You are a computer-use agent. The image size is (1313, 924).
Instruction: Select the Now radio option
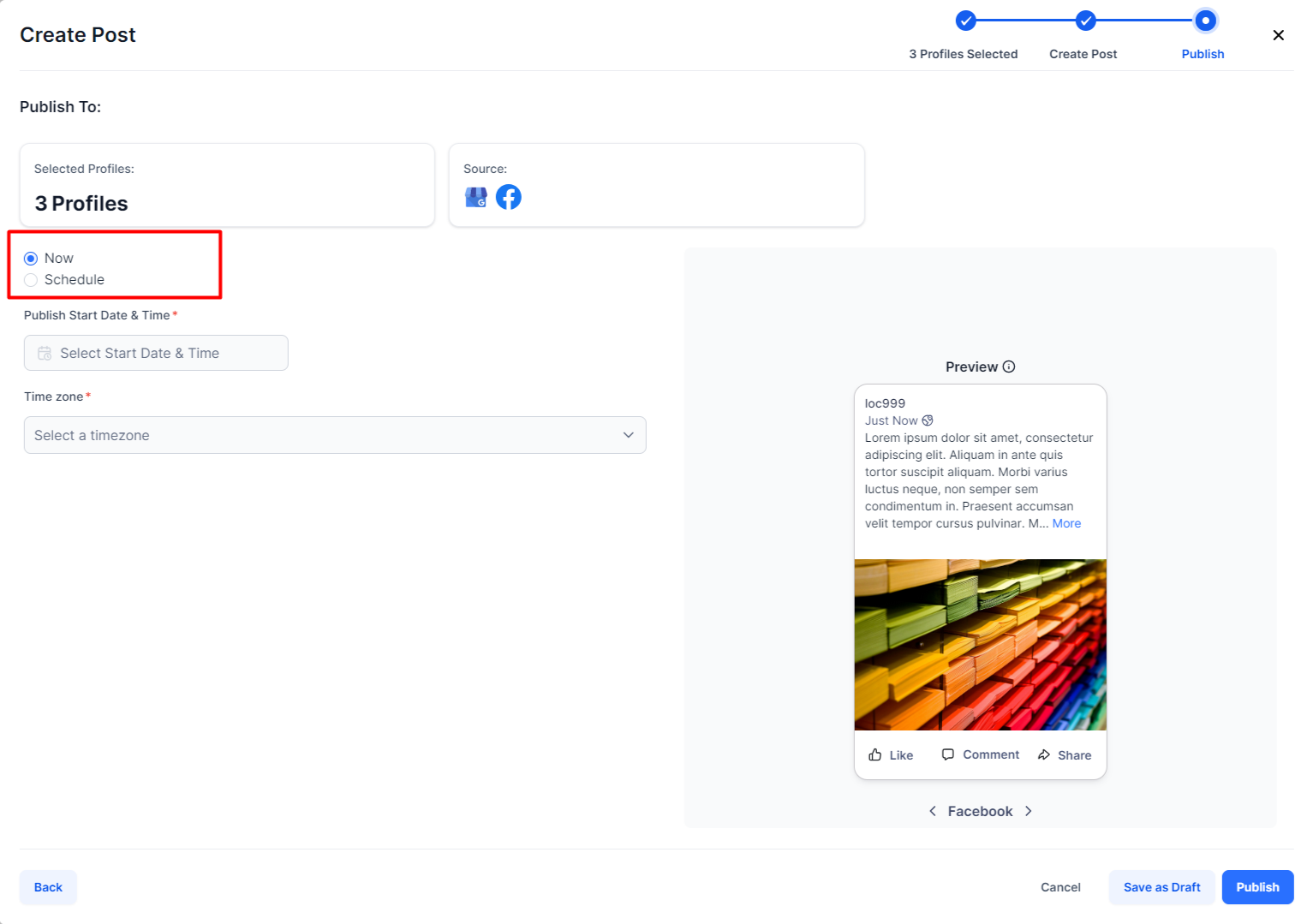[31, 259]
